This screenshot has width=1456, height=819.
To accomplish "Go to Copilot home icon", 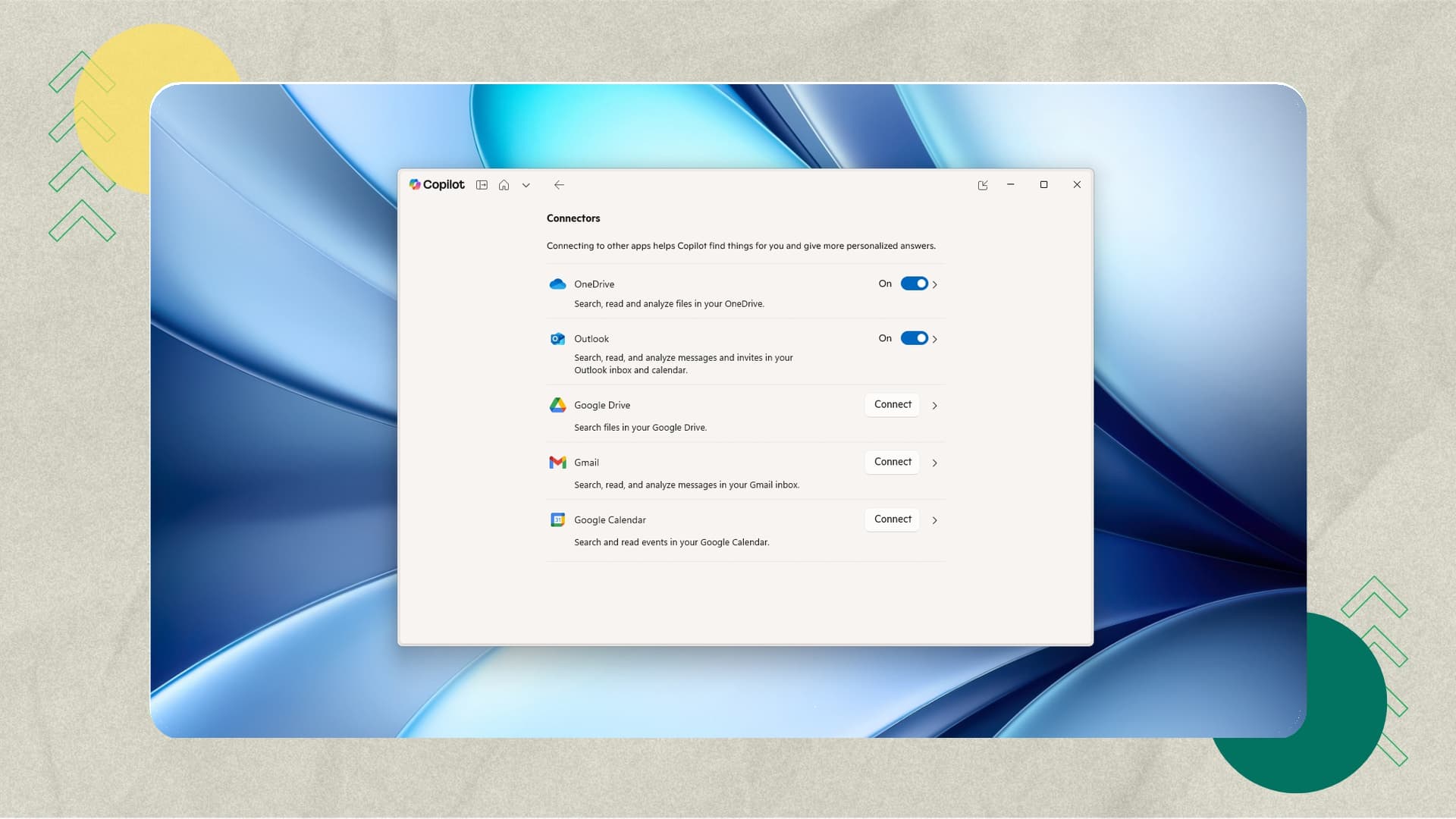I will pyautogui.click(x=504, y=185).
